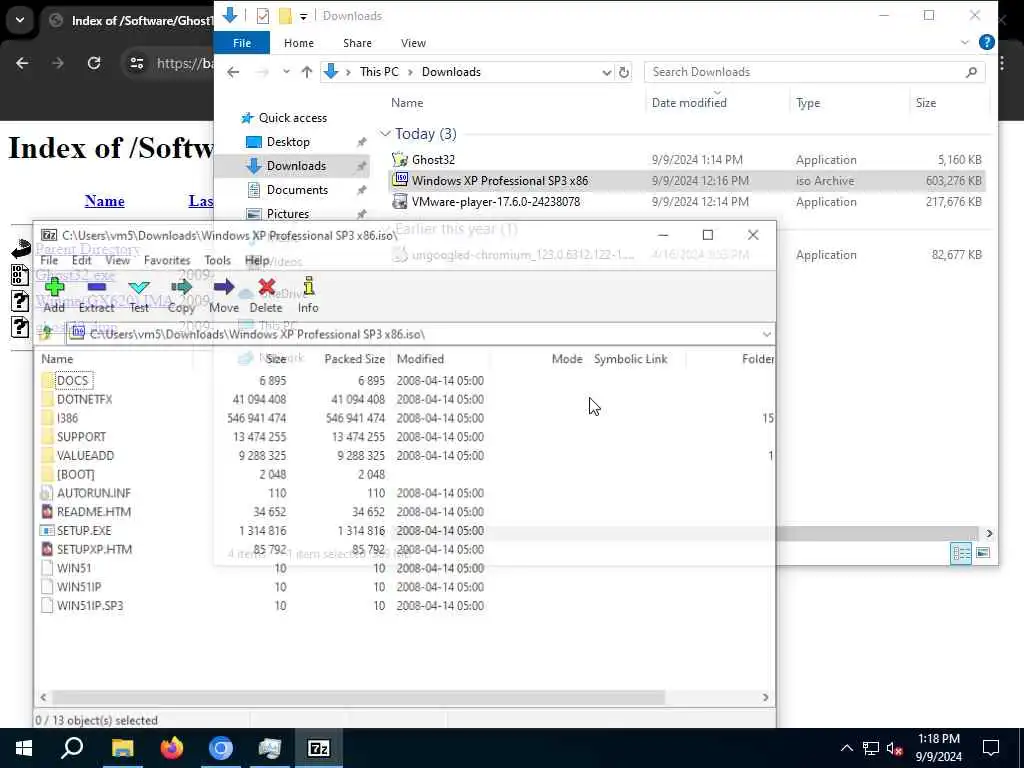Image resolution: width=1024 pixels, height=768 pixels.
Task: Click the 7-Zip taskbar icon
Action: pos(319,748)
